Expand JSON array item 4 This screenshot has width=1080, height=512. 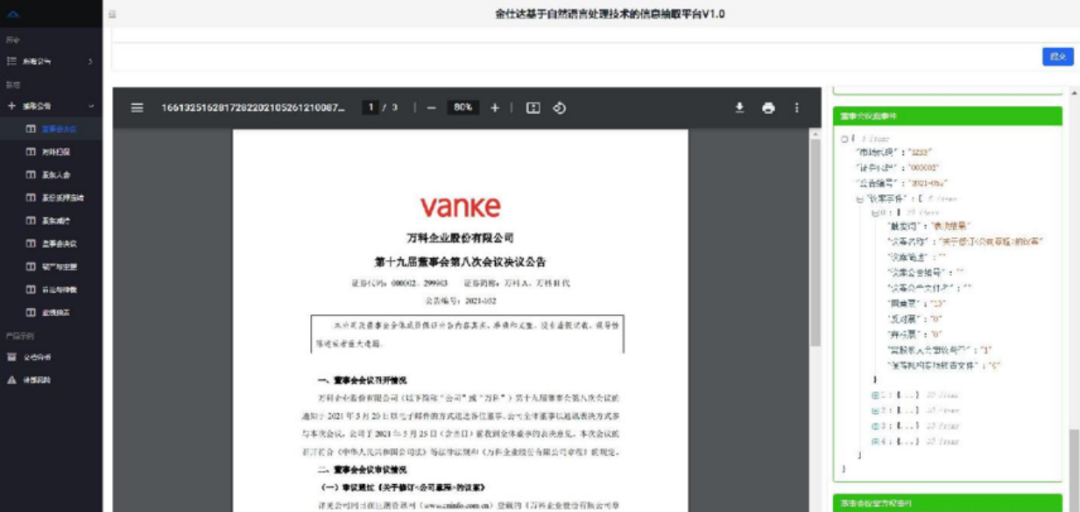click(875, 441)
